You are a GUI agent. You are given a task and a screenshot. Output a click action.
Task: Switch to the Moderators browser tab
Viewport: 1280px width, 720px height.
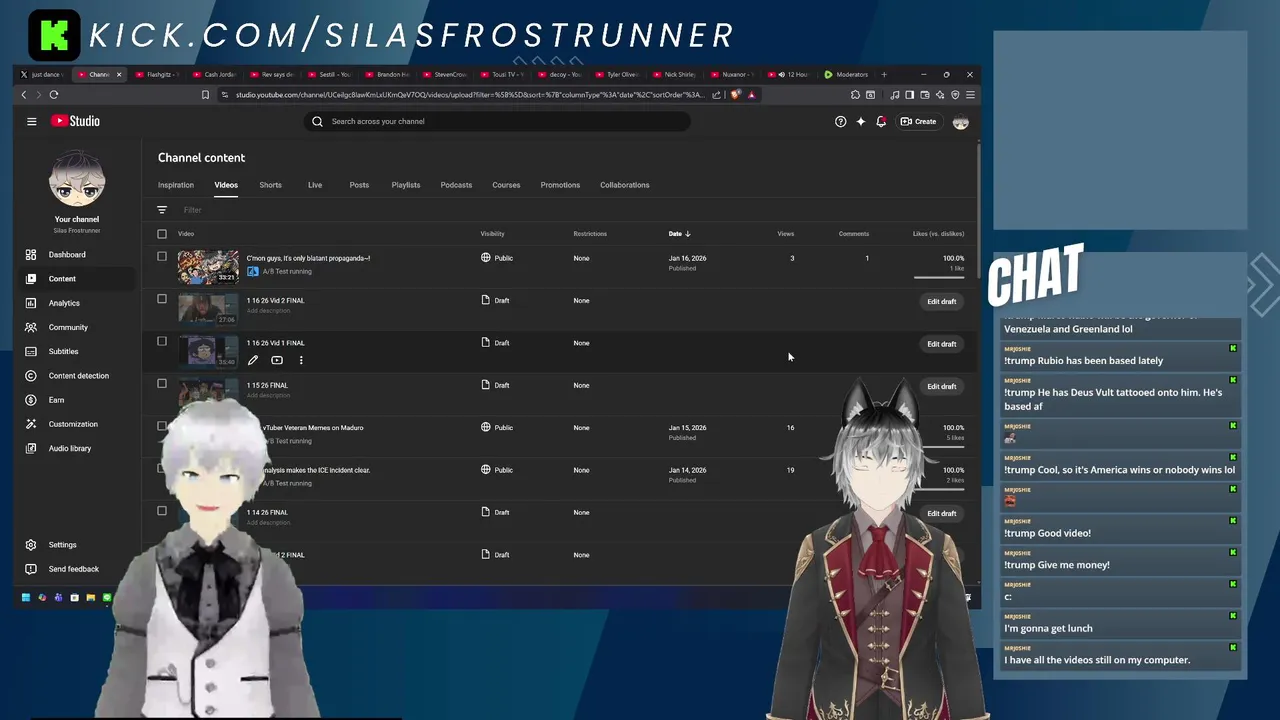[846, 74]
